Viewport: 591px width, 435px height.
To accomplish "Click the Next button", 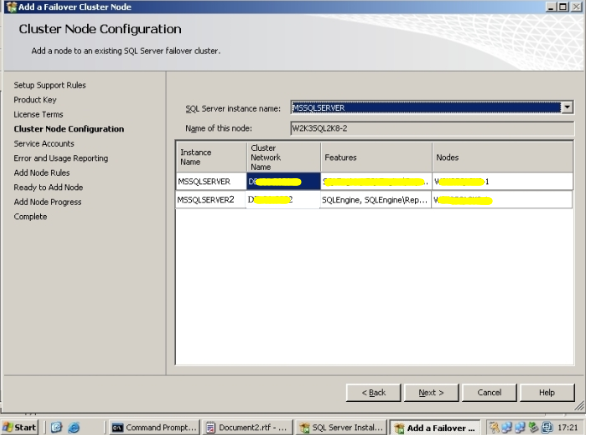I will coord(431,392).
